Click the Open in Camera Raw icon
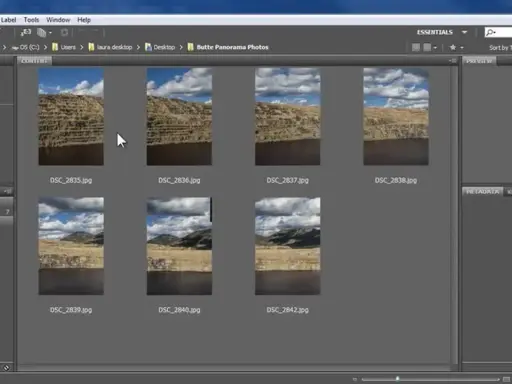Image resolution: width=512 pixels, height=384 pixels. [64, 32]
